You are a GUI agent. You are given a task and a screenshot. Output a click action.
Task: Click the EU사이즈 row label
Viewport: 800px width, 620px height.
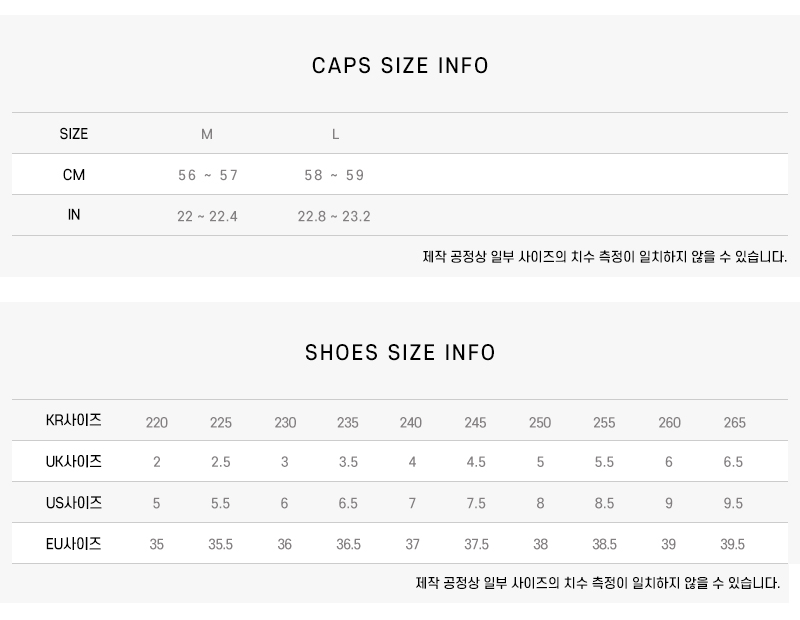74,544
